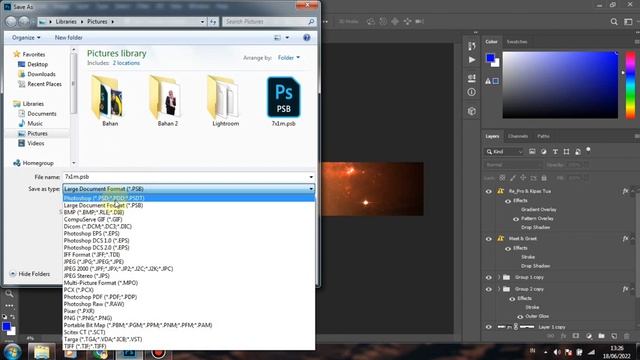Click lock all padlock icon

click(544, 178)
